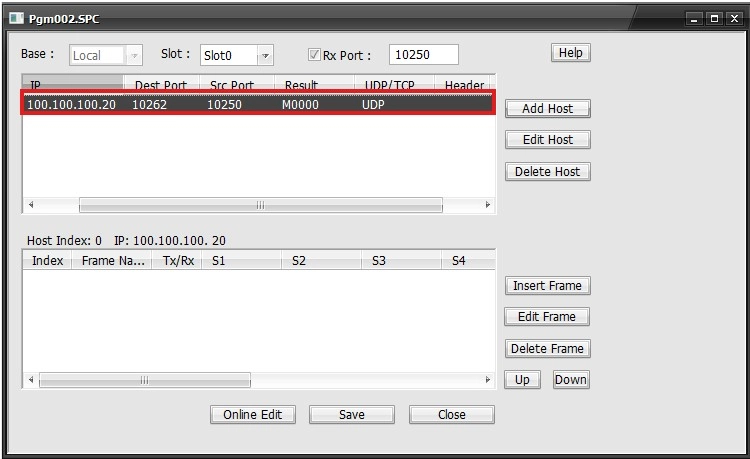
Task: Click the S3 column header
Action: pyautogui.click(x=401, y=261)
